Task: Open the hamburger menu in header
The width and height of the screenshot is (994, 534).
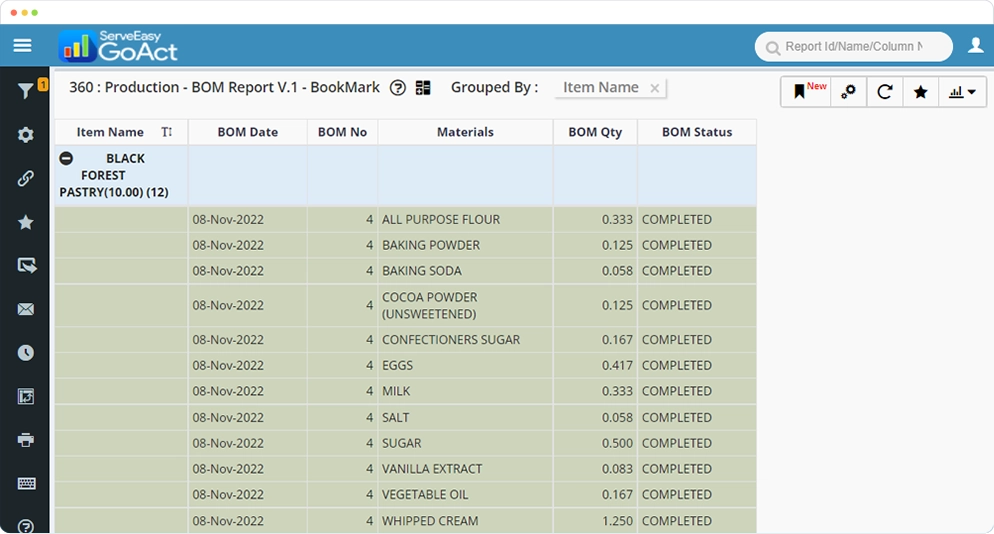Action: pyautogui.click(x=22, y=46)
